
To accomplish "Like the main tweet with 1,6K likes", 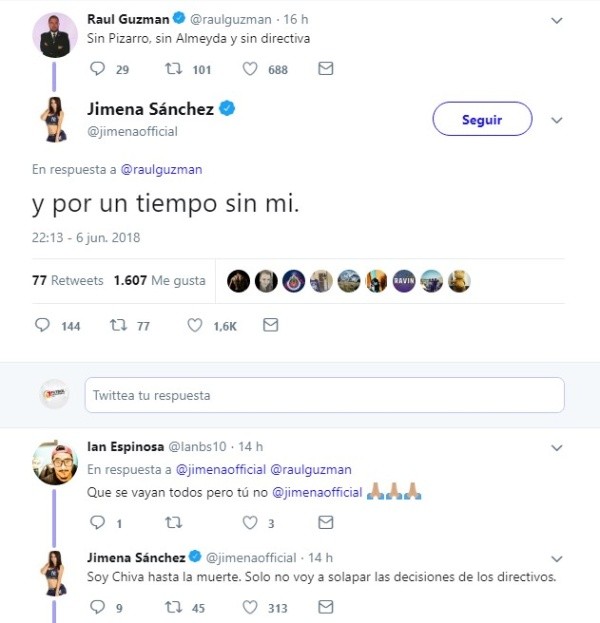I will pyautogui.click(x=194, y=326).
